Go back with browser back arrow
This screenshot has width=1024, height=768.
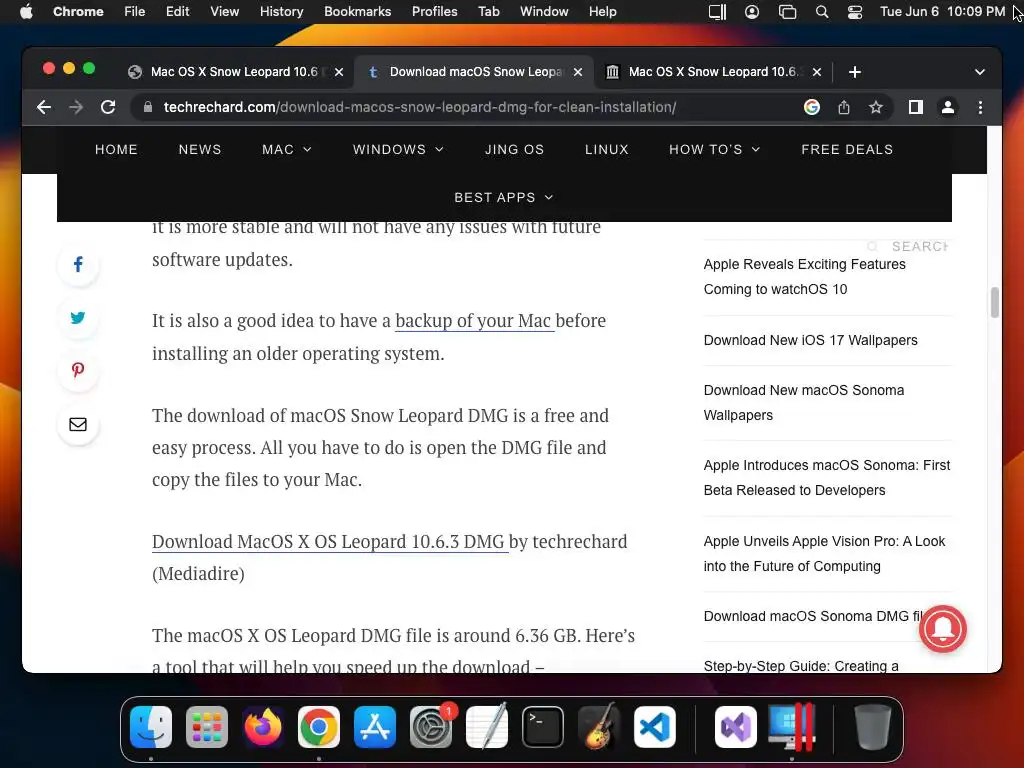coord(44,107)
